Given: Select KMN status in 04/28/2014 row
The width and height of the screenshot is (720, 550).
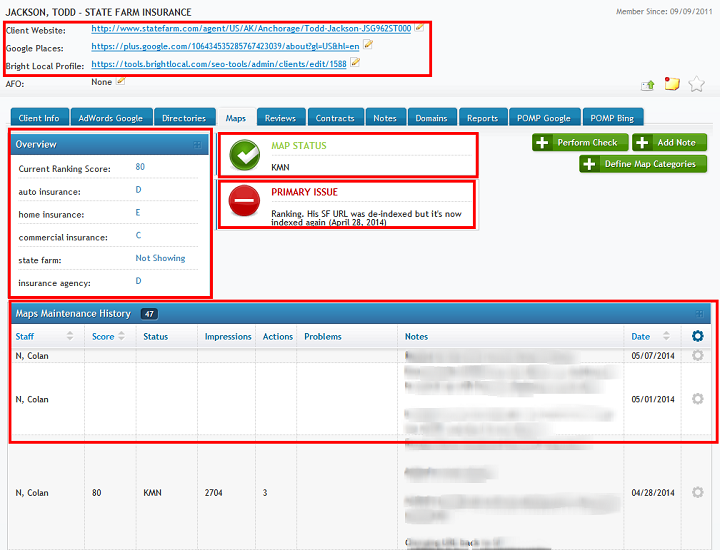Looking at the screenshot, I should (x=152, y=493).
